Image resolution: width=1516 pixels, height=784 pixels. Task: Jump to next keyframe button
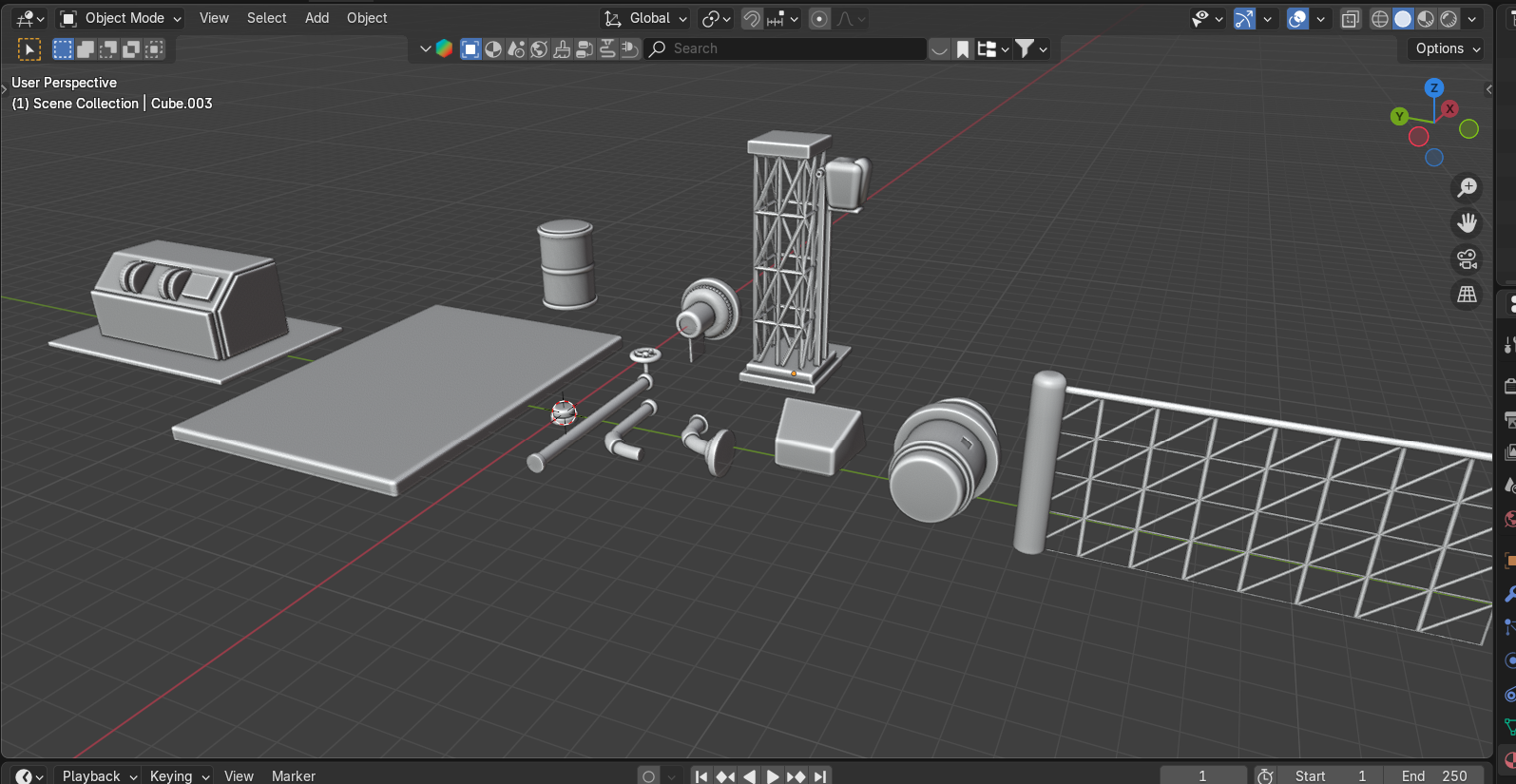(796, 776)
